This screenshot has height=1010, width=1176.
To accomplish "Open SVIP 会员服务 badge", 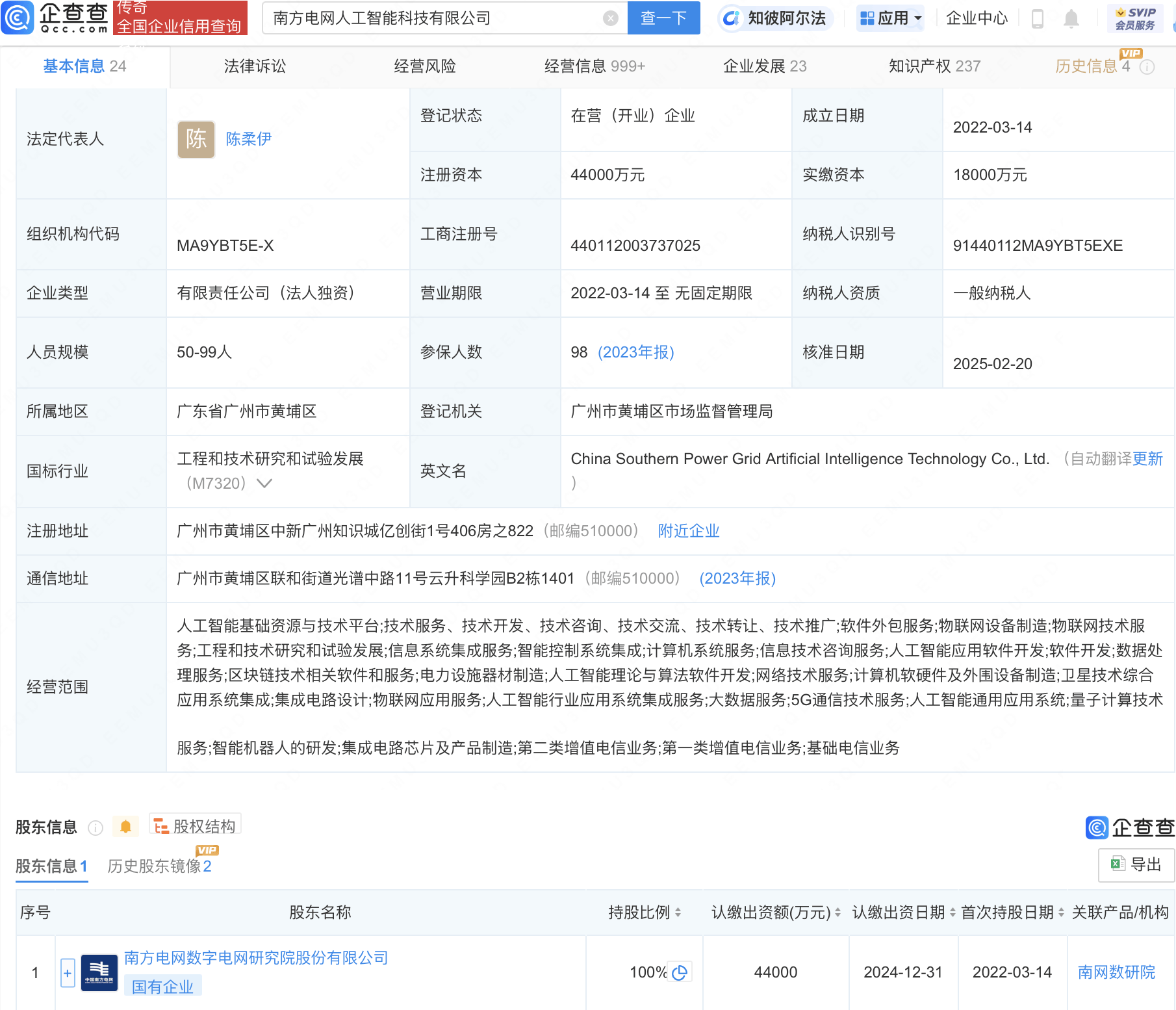I will tap(1135, 18).
